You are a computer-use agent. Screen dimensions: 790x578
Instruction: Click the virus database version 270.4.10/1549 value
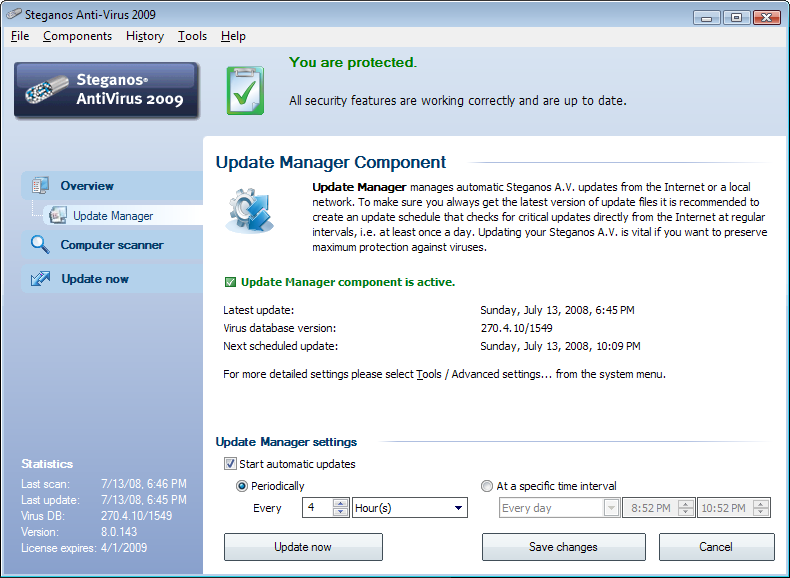(516, 328)
